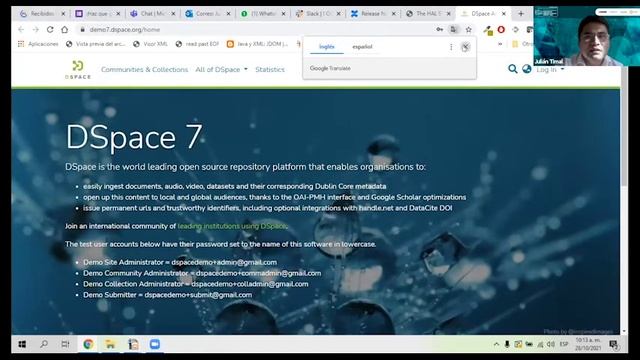Go to the browser home page icon

click(64, 29)
